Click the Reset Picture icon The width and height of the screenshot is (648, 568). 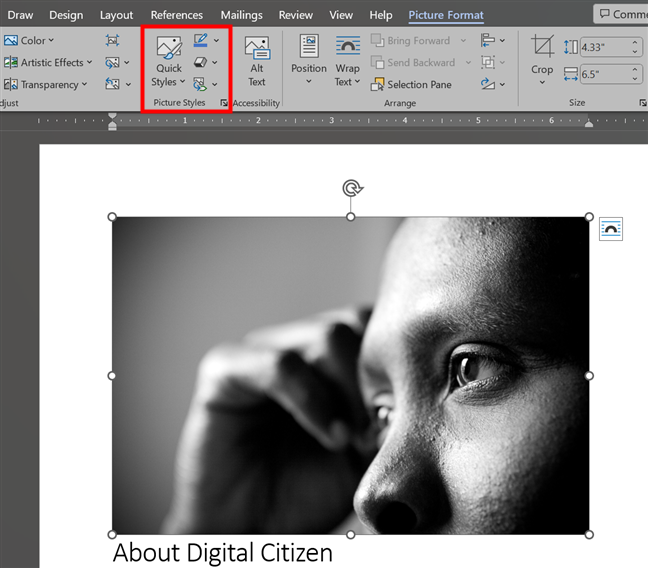(112, 84)
